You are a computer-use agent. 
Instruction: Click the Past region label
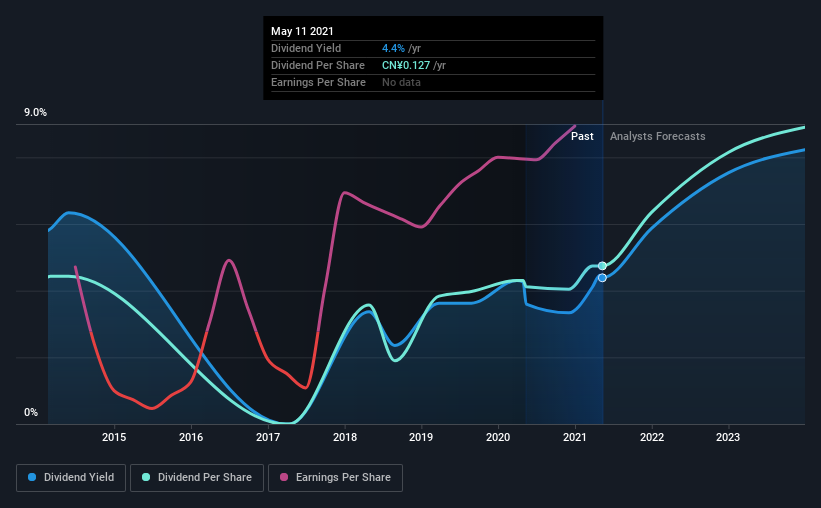click(x=582, y=136)
